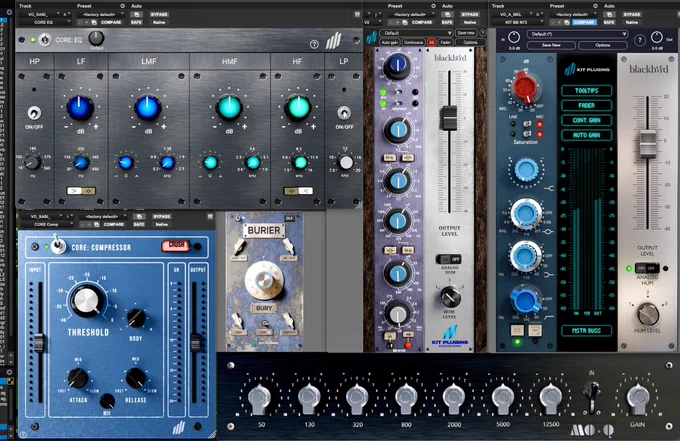Select CONT. GAIN in the Kit Plugins panel

click(x=586, y=120)
